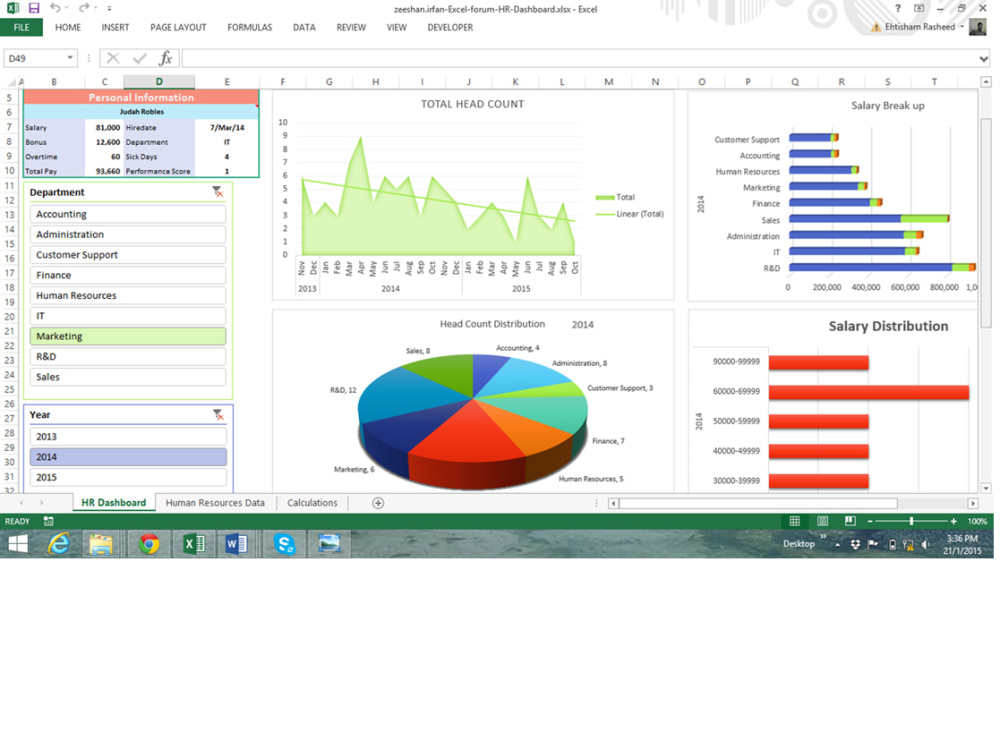Click the Insert Function fx icon

tap(165, 58)
